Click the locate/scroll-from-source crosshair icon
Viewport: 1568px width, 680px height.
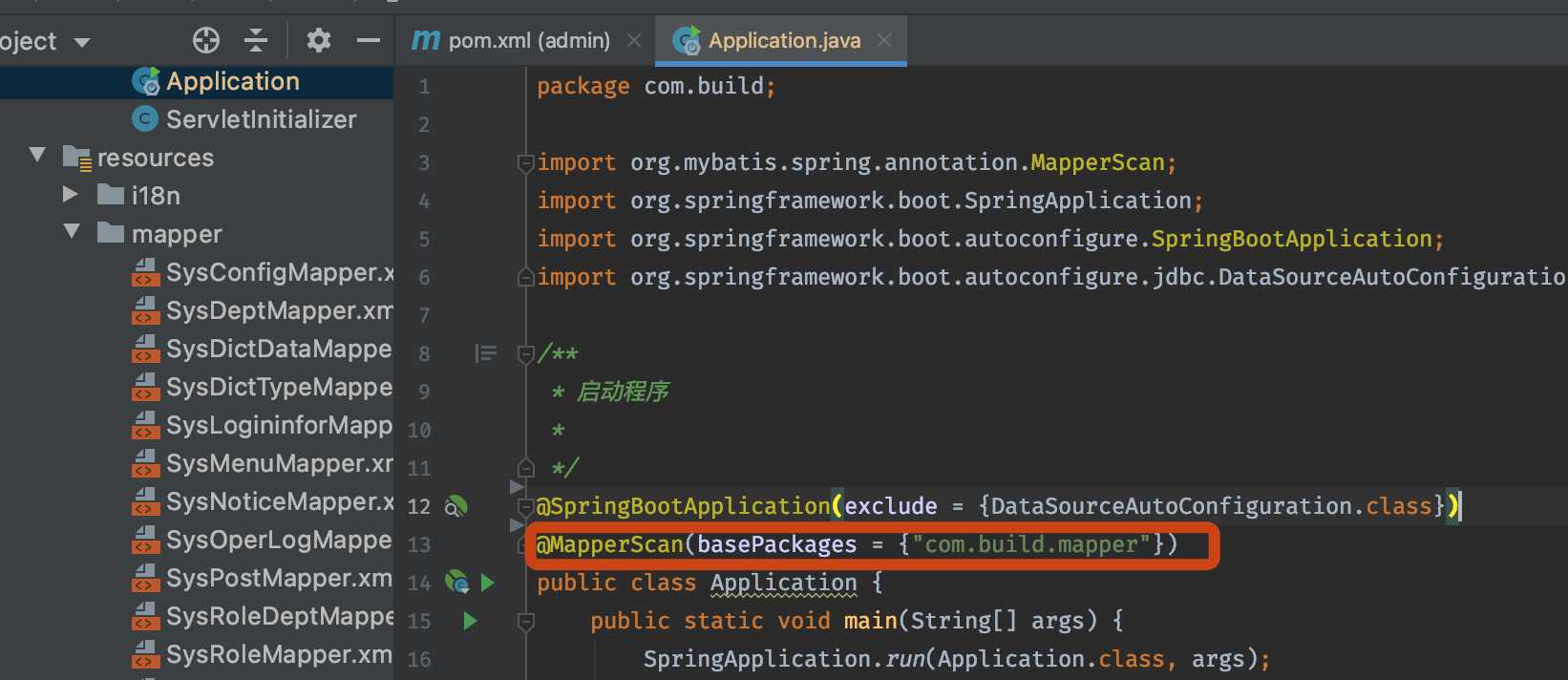(206, 40)
